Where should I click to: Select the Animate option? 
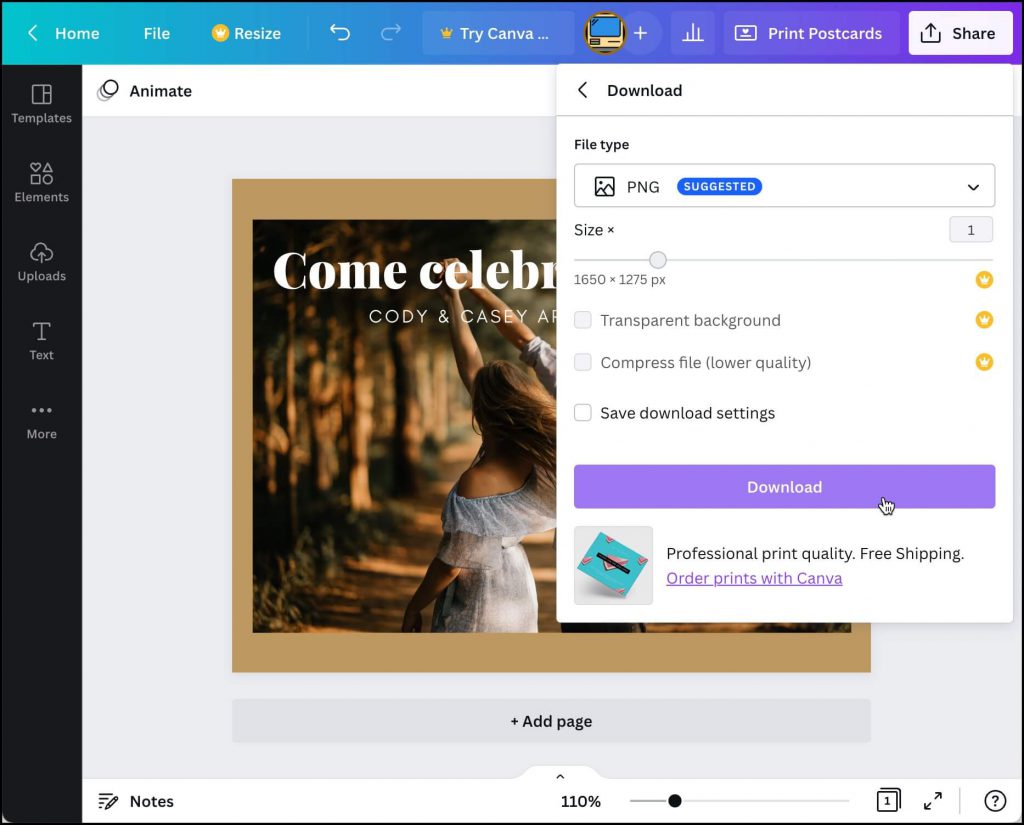tap(143, 91)
